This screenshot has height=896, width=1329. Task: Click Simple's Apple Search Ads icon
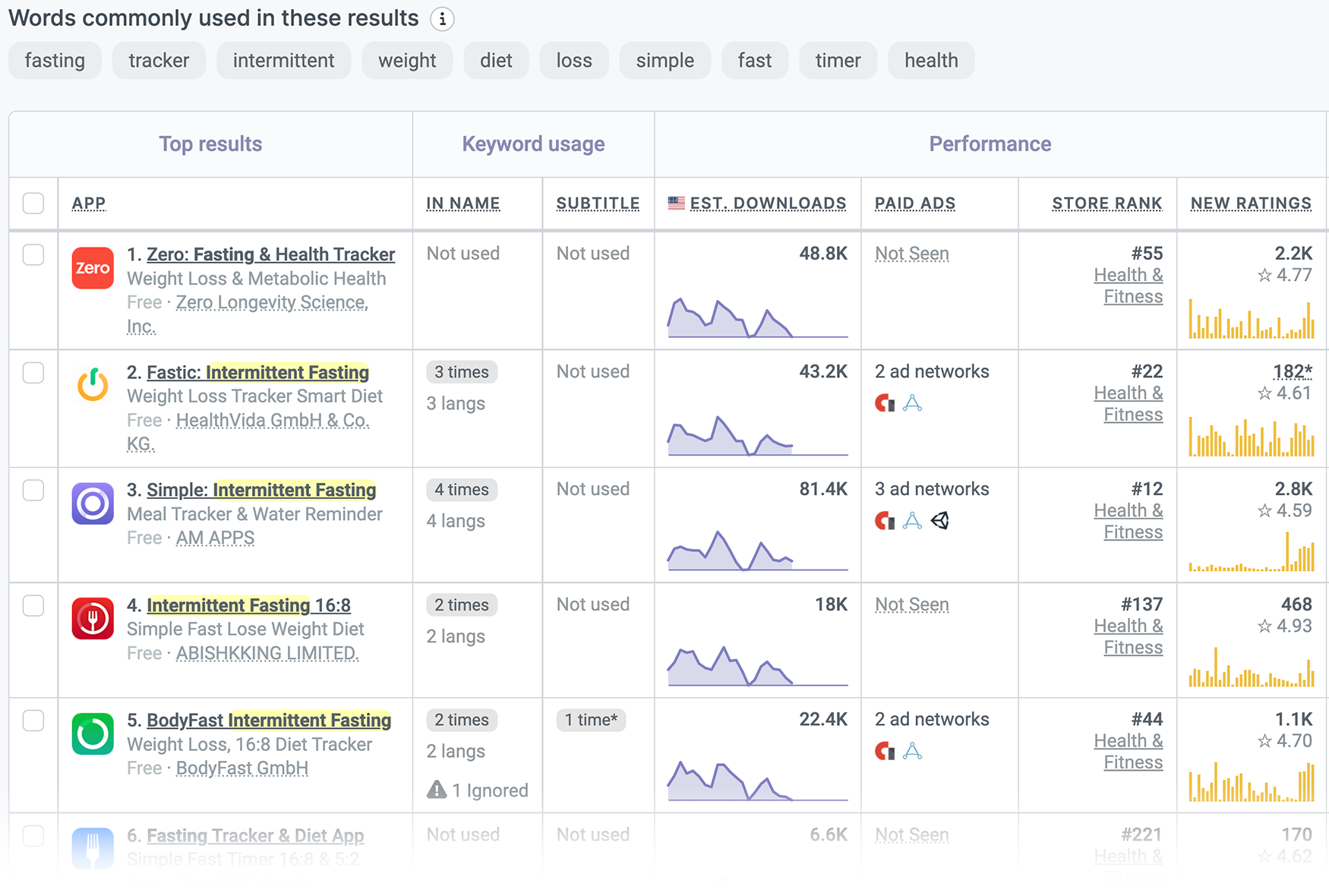coord(912,521)
